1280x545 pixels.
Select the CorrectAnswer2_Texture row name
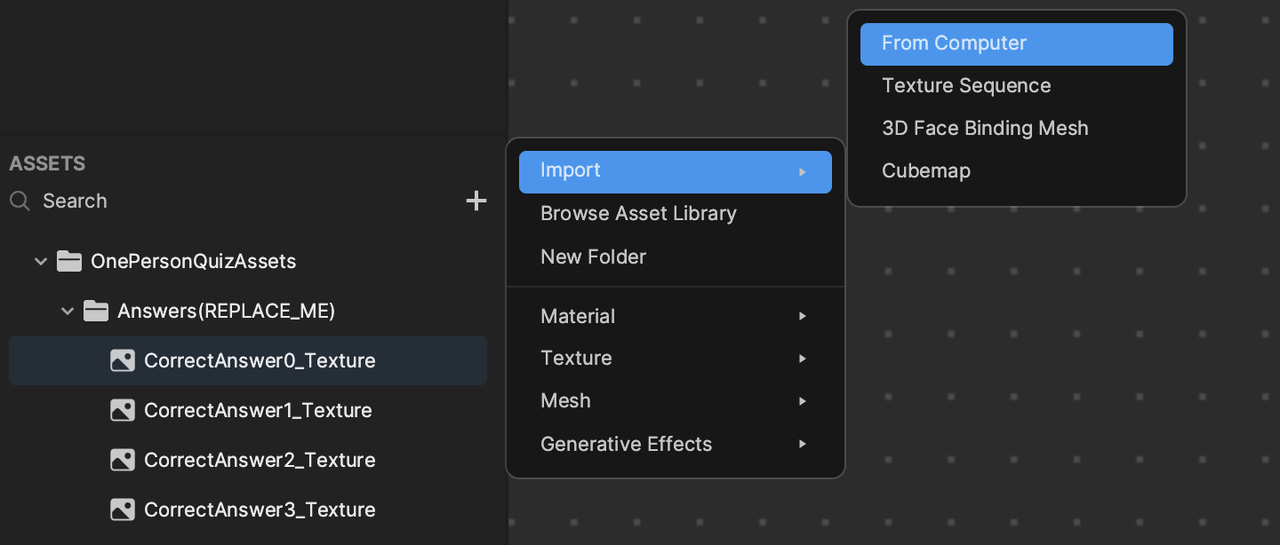(x=260, y=460)
